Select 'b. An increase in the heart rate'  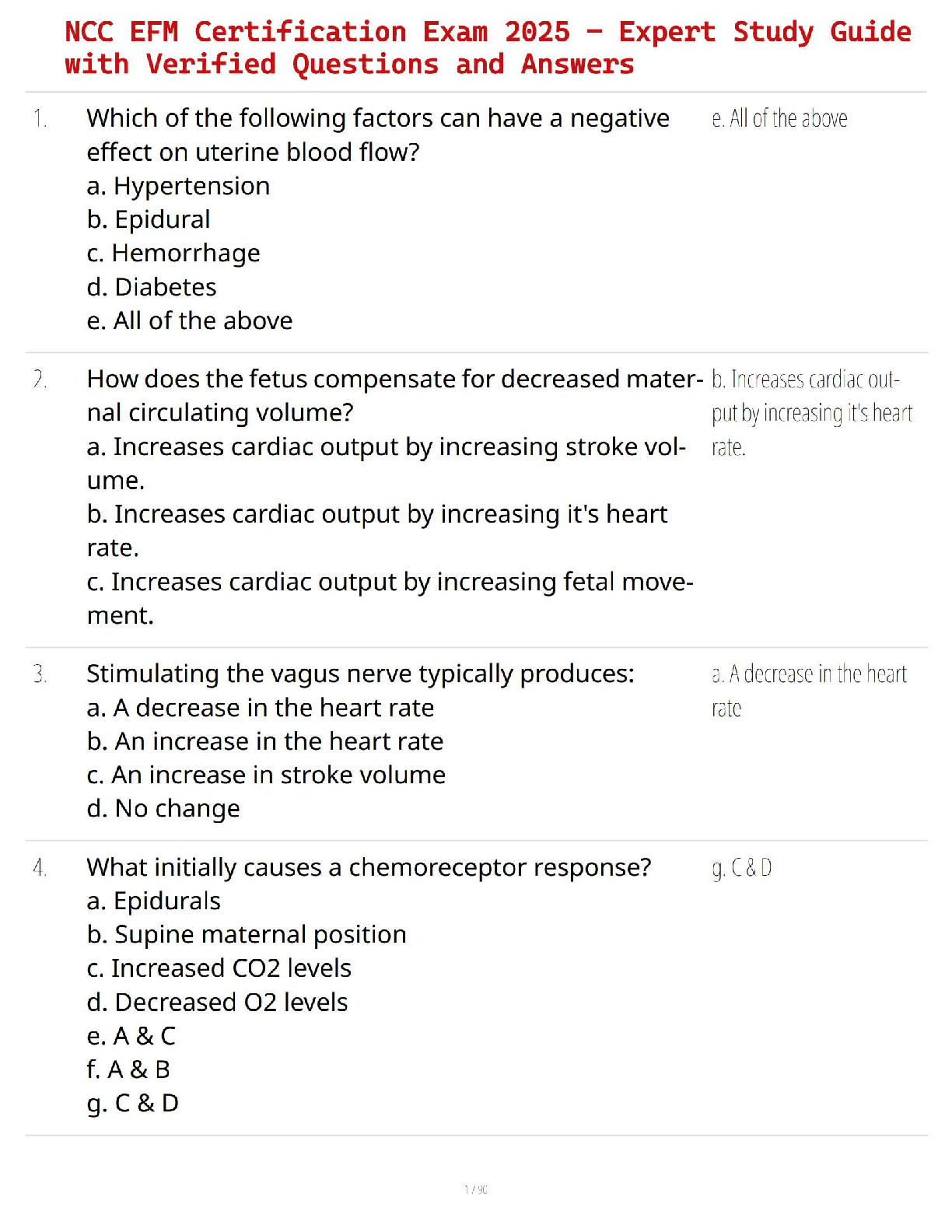tap(265, 742)
